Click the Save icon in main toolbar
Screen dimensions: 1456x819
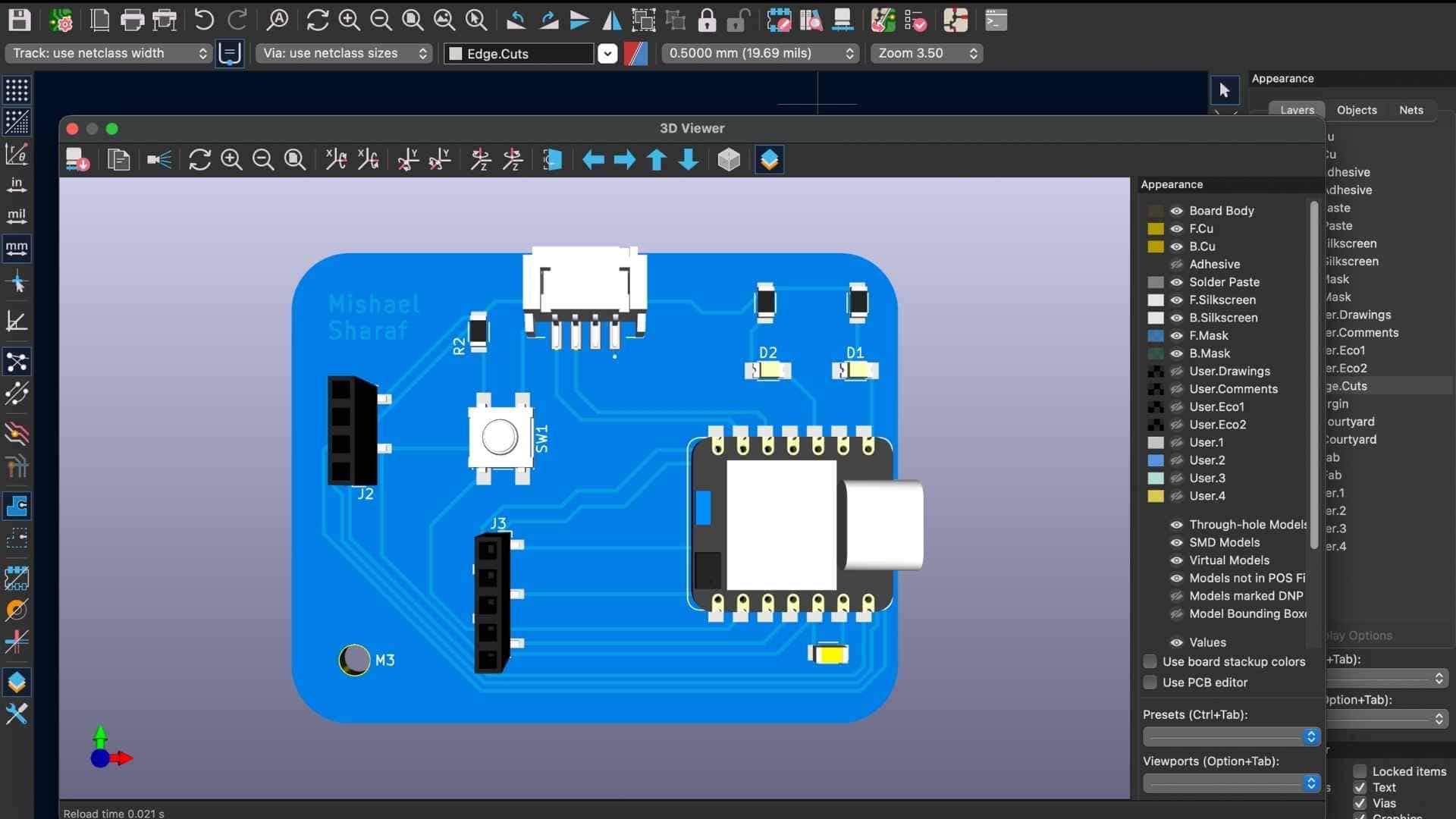[19, 20]
